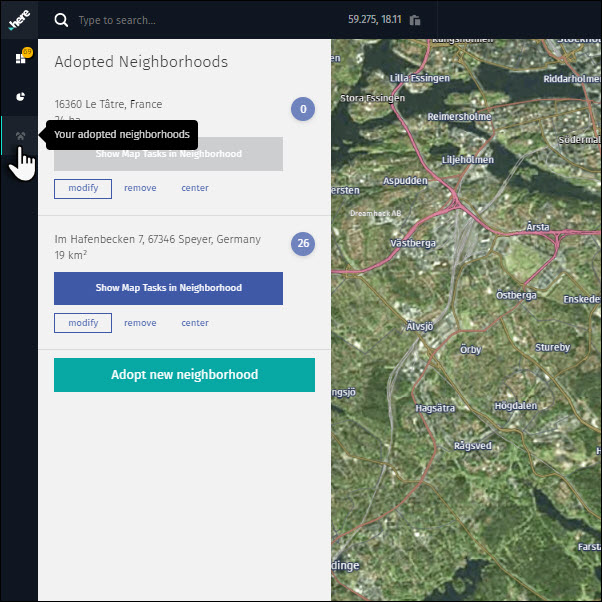Click Årsta label on map
602x602 pixels.
[538, 227]
